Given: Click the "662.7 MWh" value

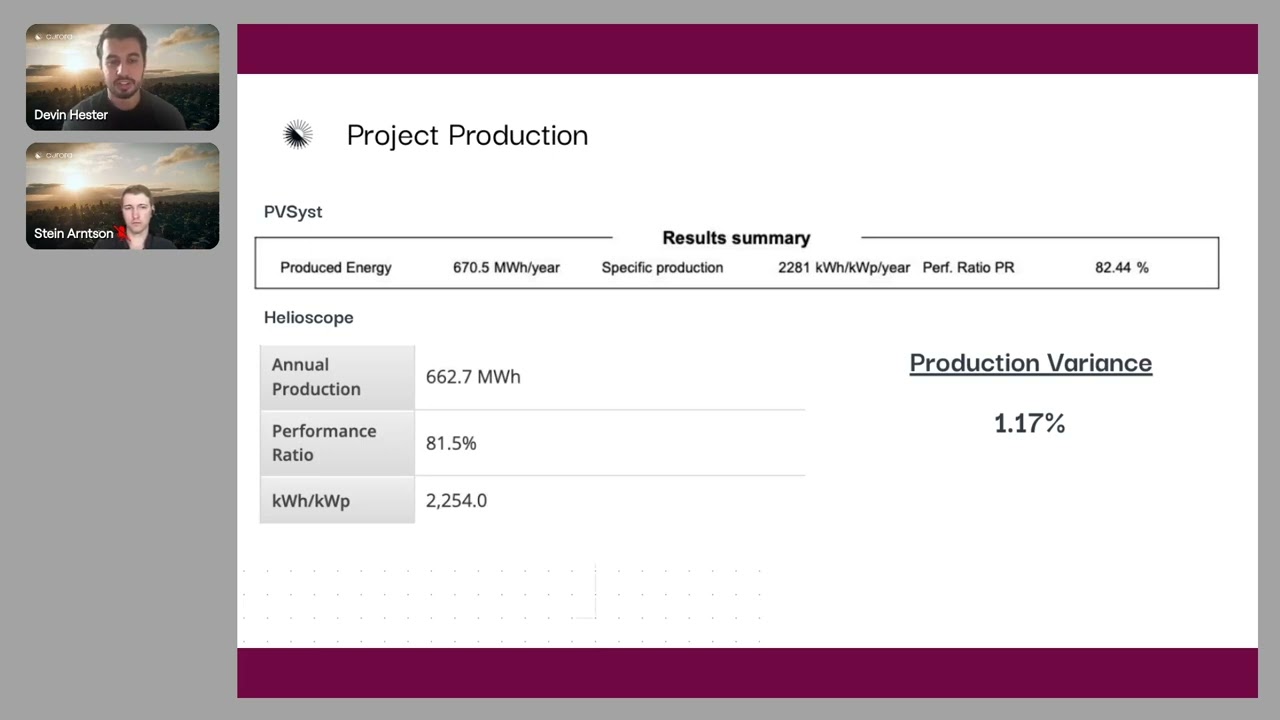Looking at the screenshot, I should [473, 377].
